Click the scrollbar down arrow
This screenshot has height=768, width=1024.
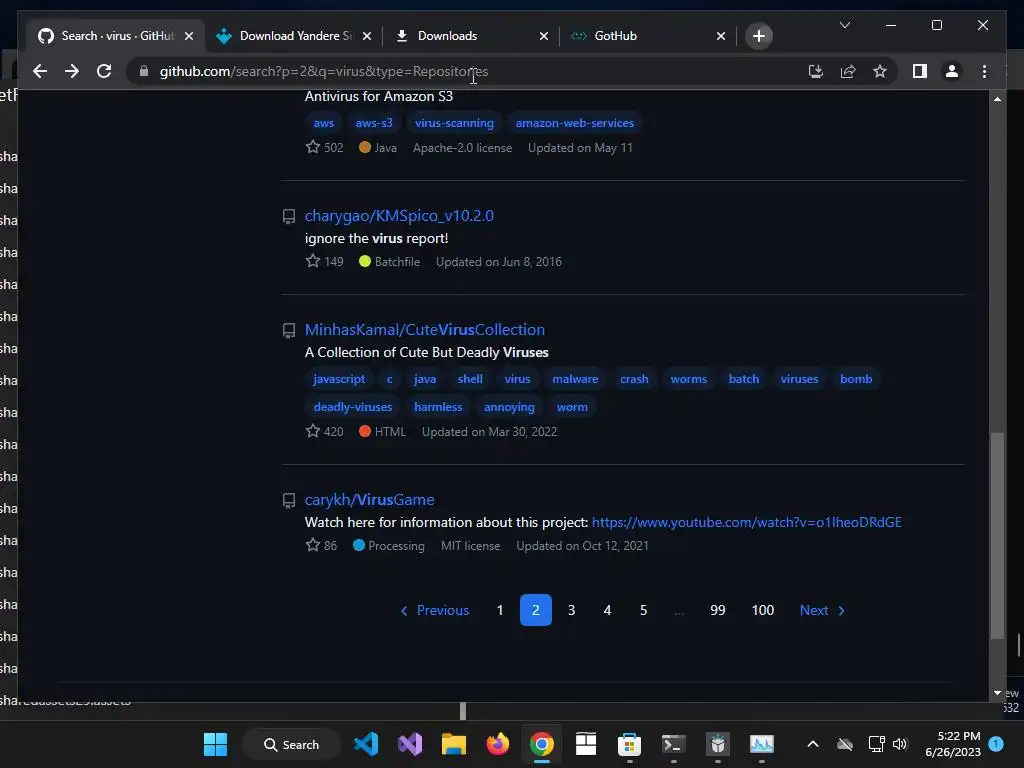coord(997,692)
